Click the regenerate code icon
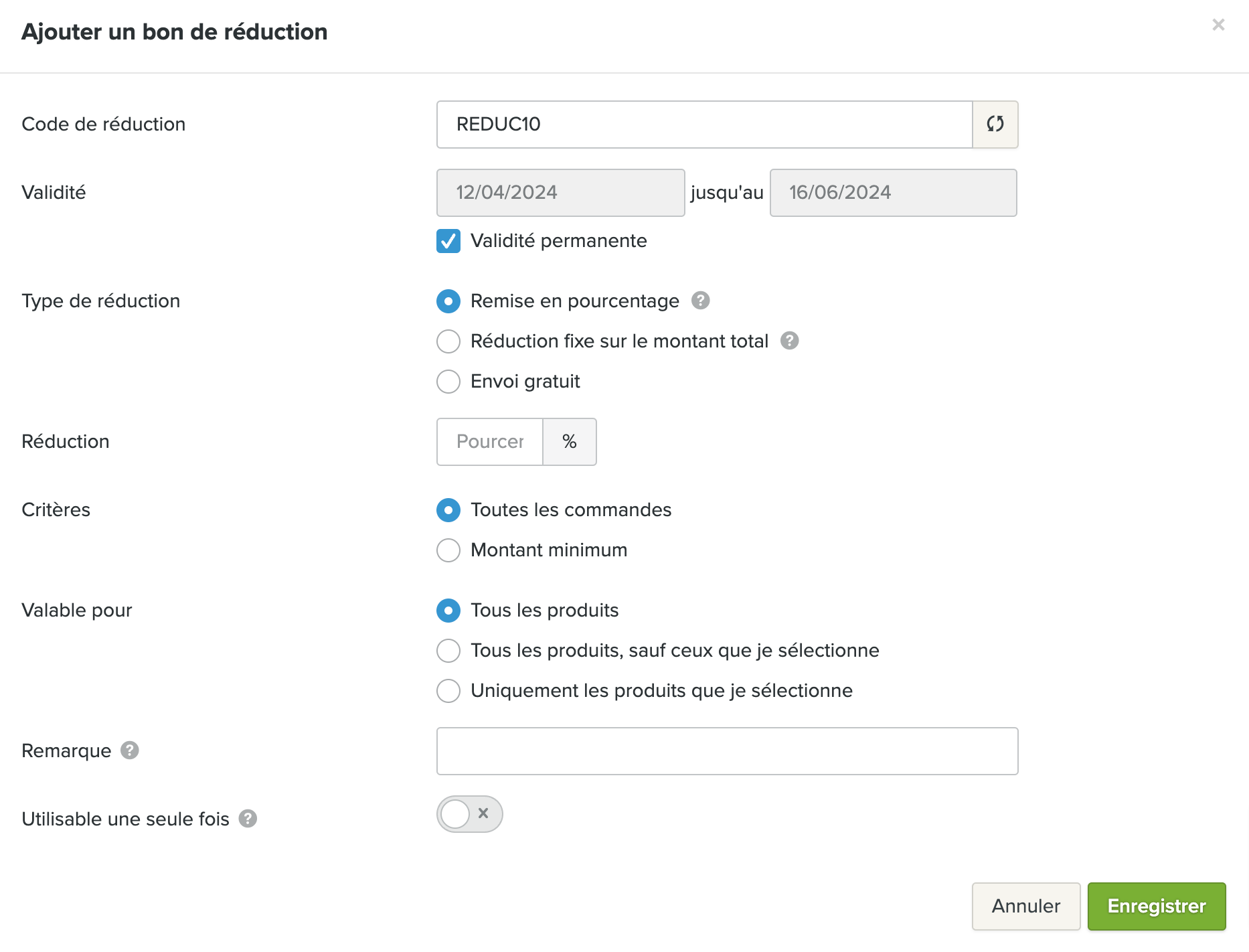Screen dimensions: 1249x952 point(995,124)
